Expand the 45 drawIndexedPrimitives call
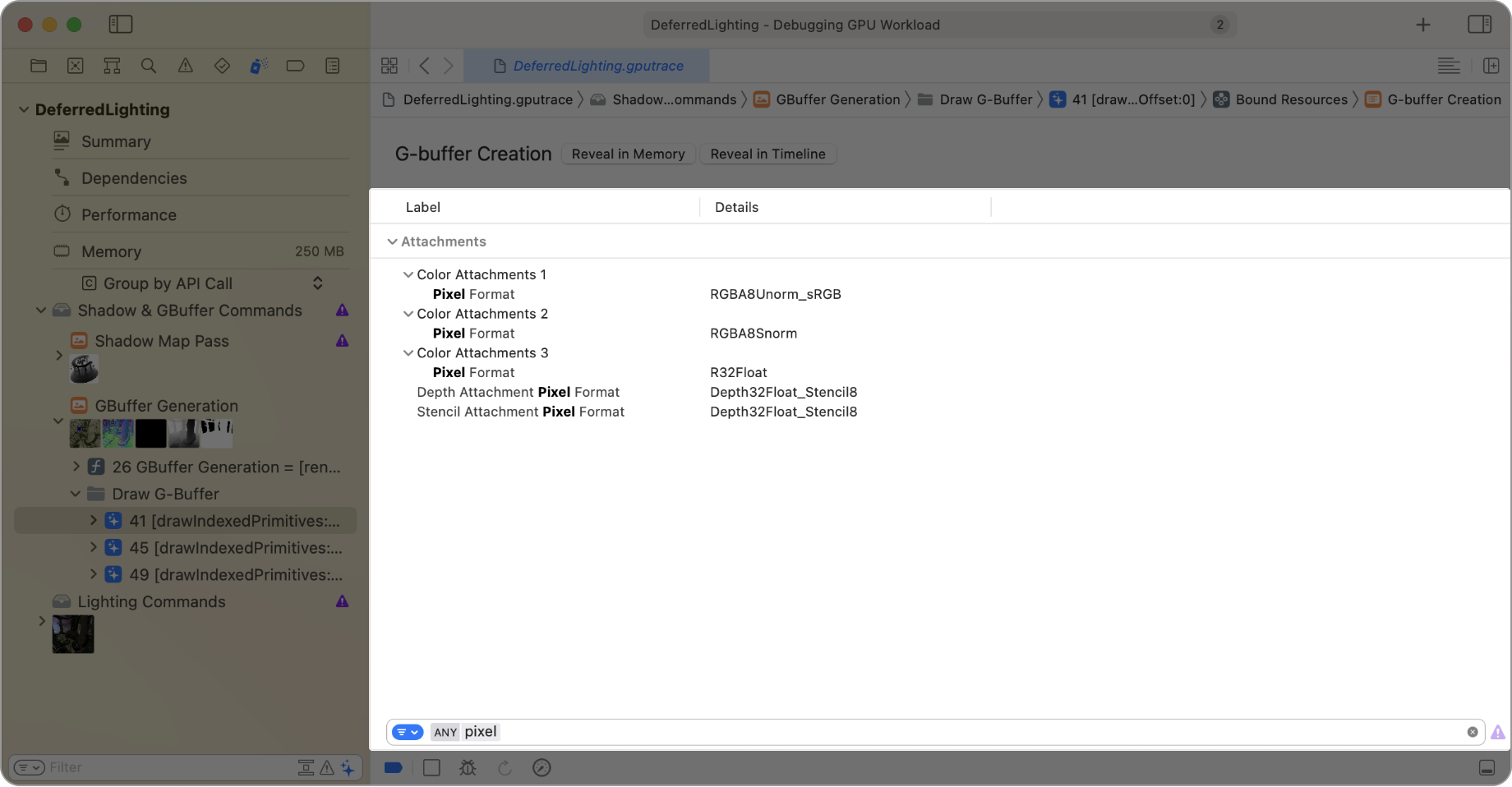Image resolution: width=1512 pixels, height=787 pixels. (x=93, y=547)
